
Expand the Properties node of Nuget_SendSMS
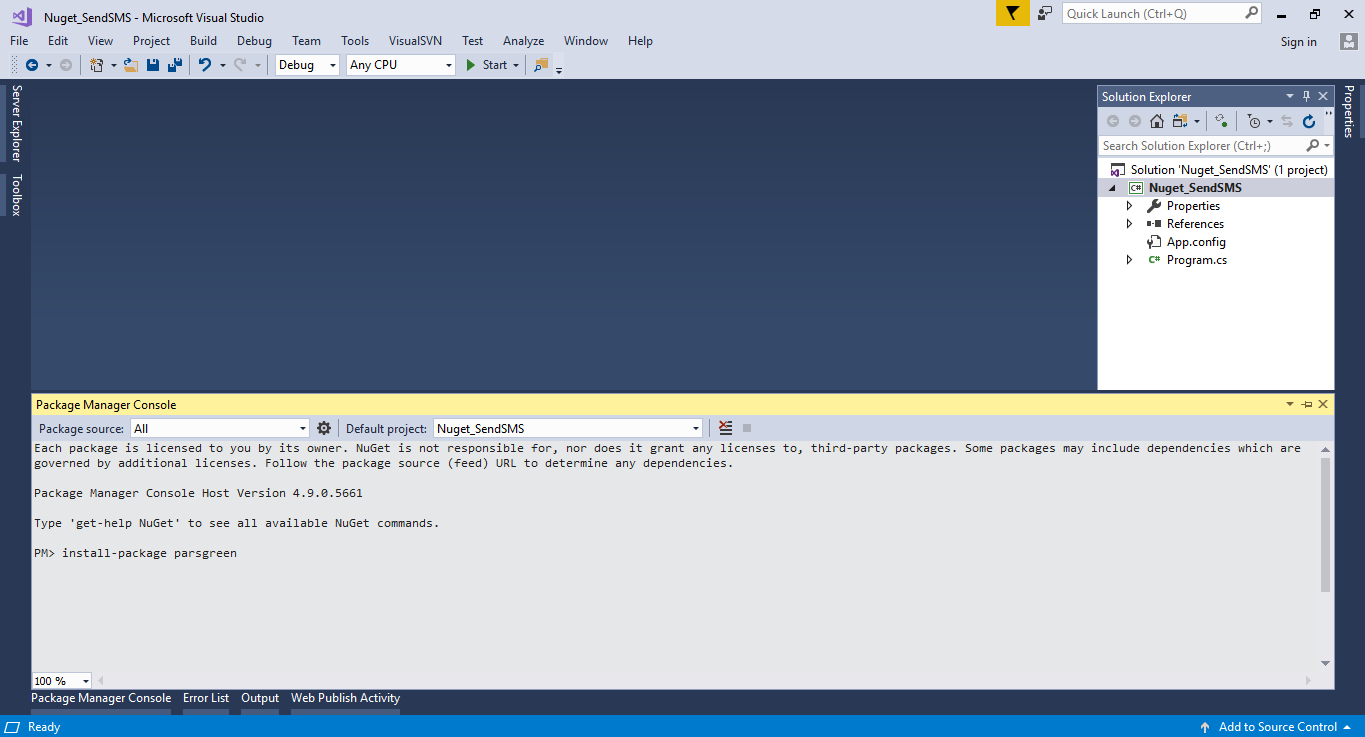(x=1129, y=205)
